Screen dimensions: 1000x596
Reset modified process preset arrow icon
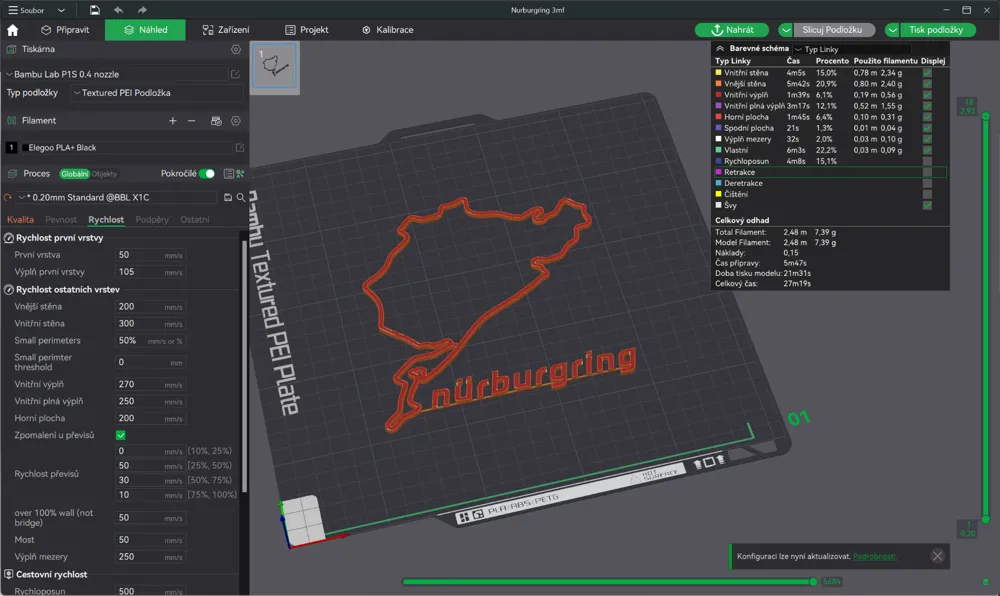click(x=8, y=198)
